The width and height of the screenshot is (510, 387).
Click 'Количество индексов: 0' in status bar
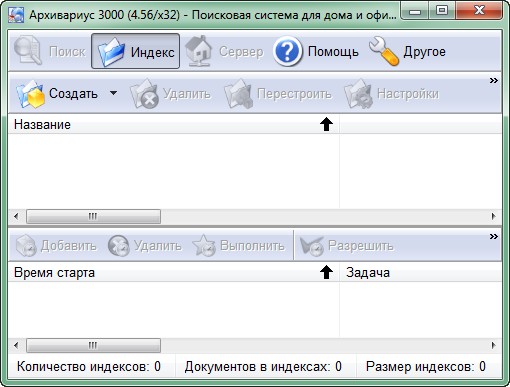point(89,367)
